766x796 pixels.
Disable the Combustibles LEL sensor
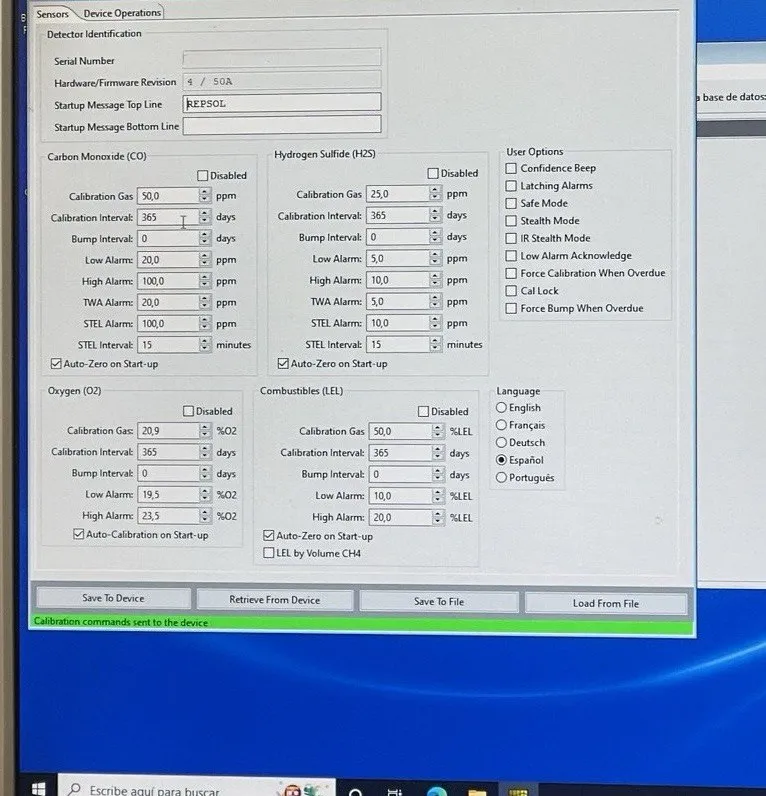point(423,411)
